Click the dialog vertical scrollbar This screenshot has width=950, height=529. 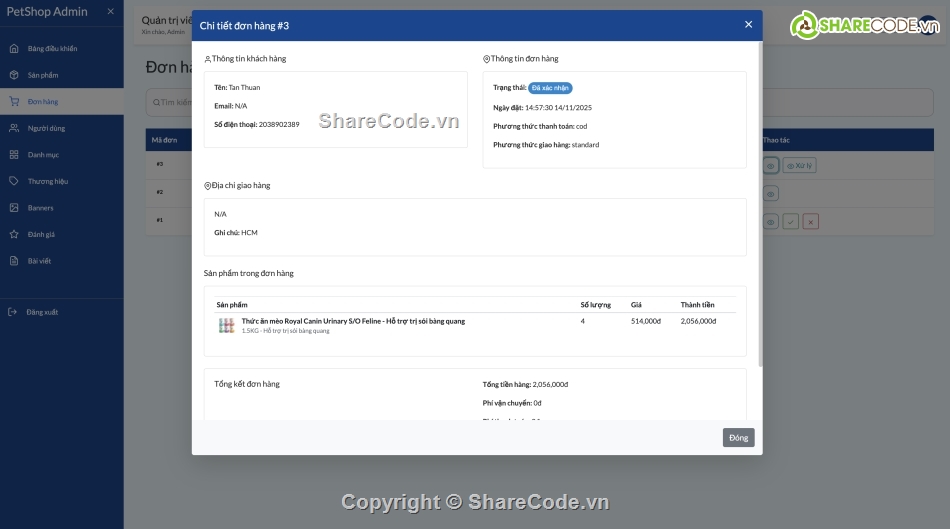(x=760, y=204)
